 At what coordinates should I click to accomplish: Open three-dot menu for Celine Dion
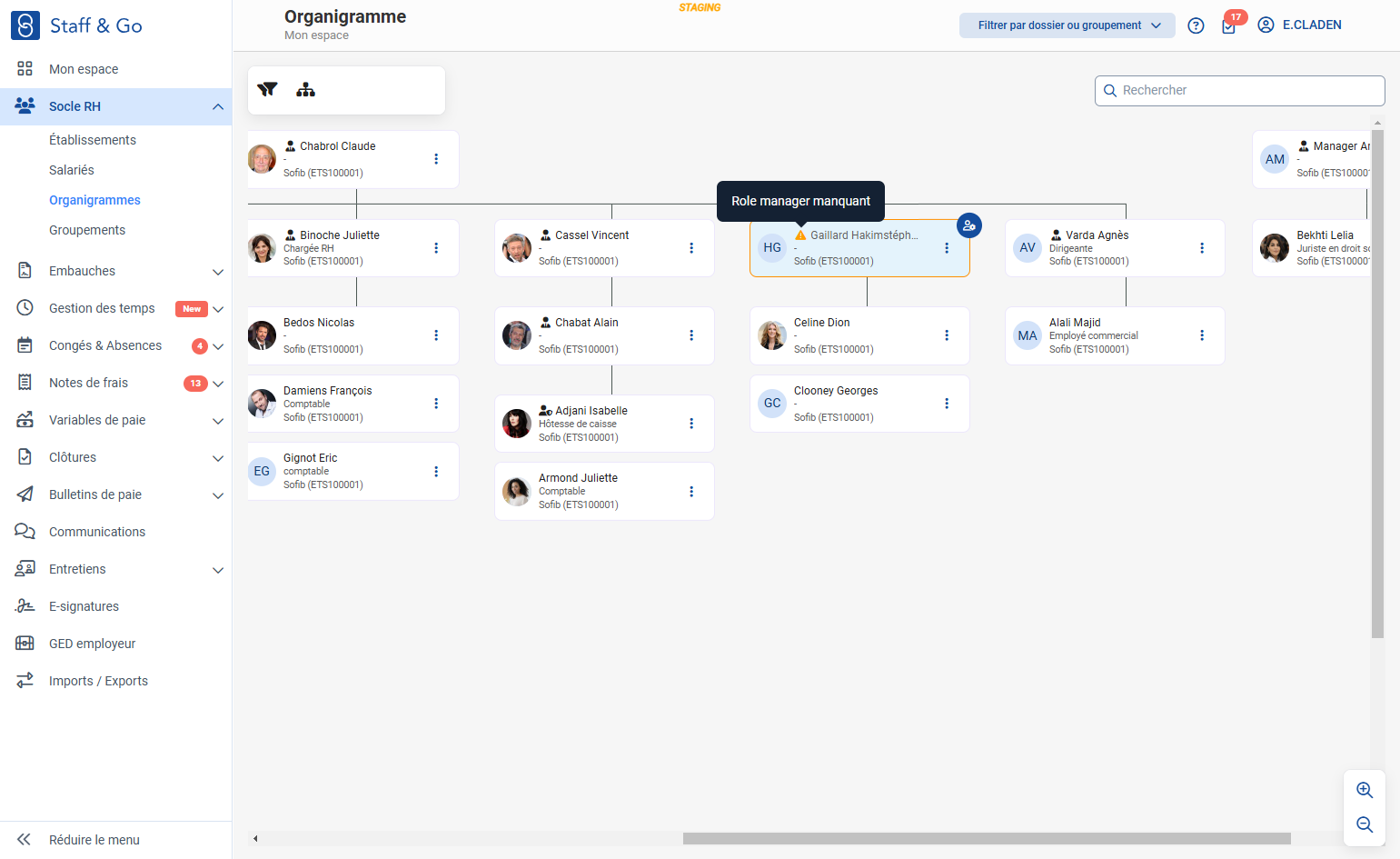pyautogui.click(x=947, y=335)
